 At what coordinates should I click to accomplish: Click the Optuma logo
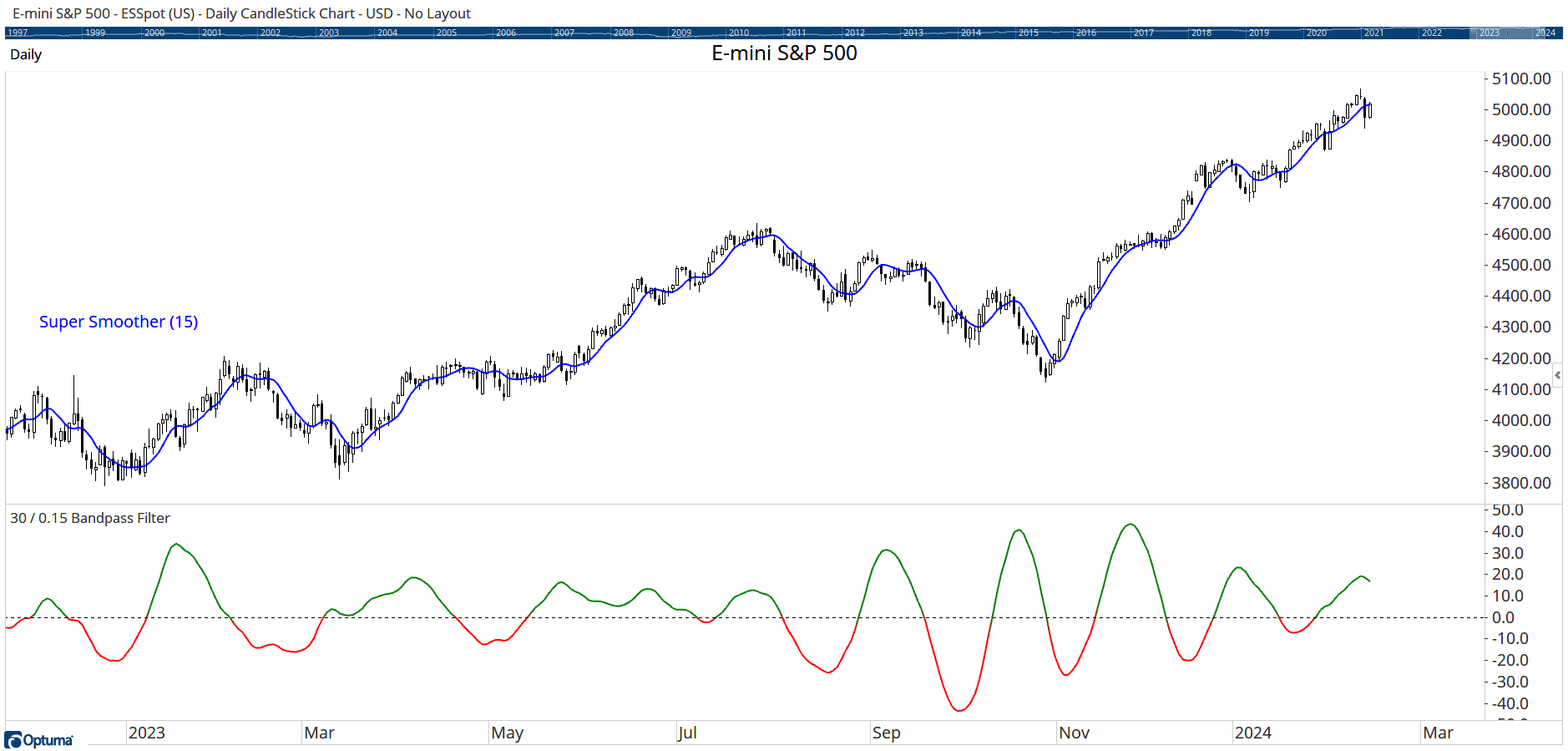coord(38,740)
